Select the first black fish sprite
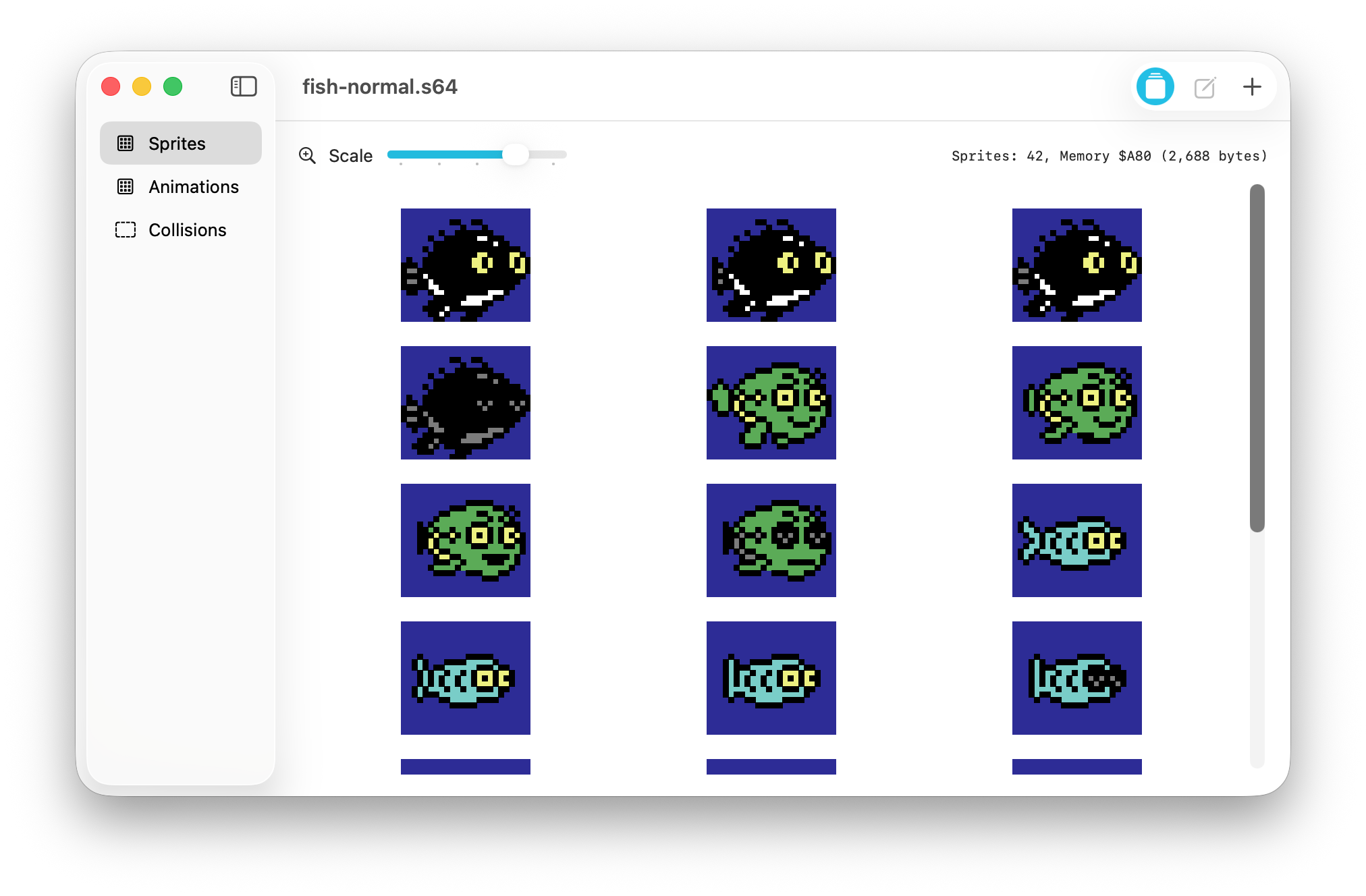Viewport: 1366px width, 896px height. (x=466, y=265)
